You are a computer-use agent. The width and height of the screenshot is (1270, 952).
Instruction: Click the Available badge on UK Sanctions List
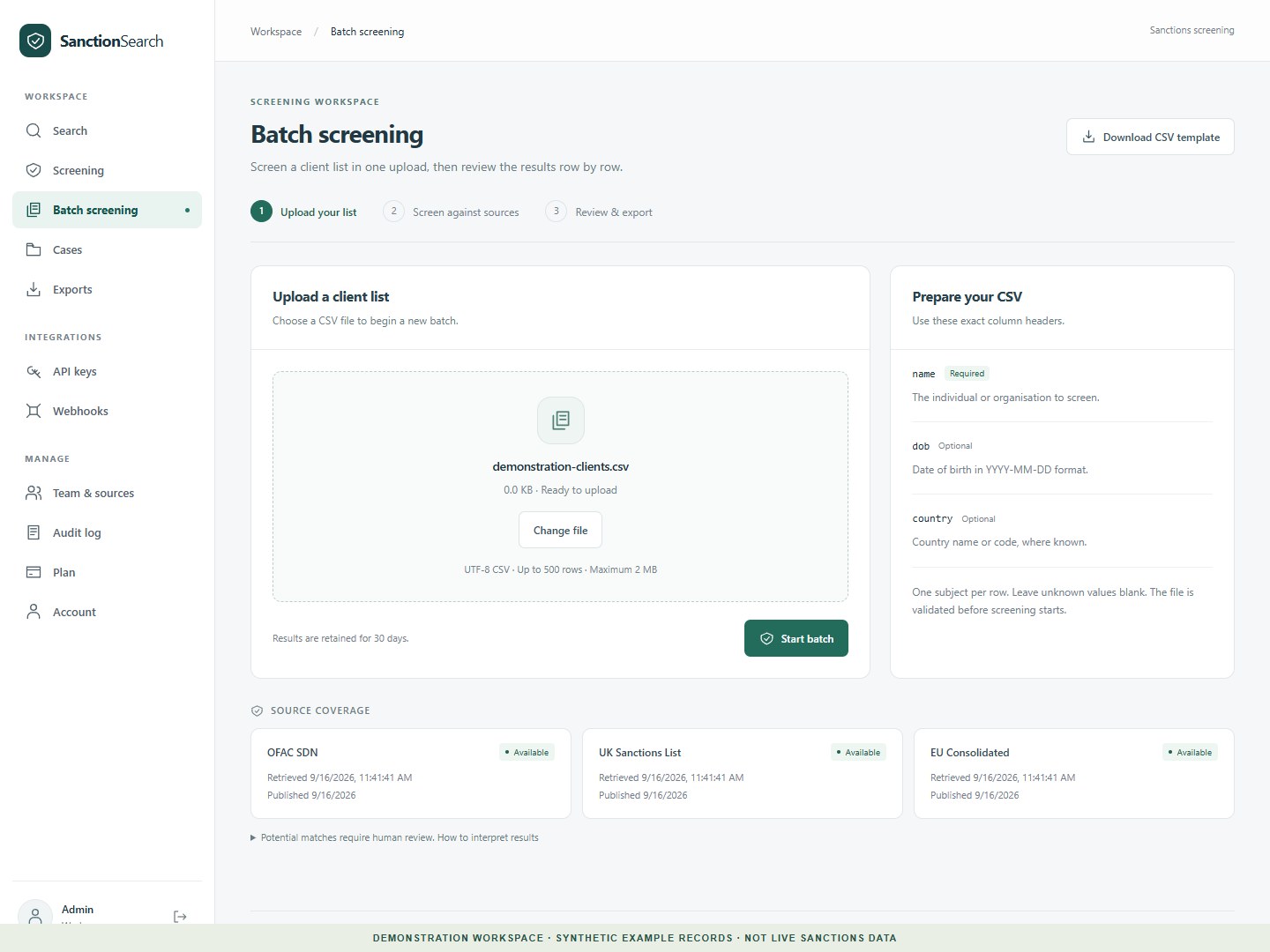pos(858,752)
